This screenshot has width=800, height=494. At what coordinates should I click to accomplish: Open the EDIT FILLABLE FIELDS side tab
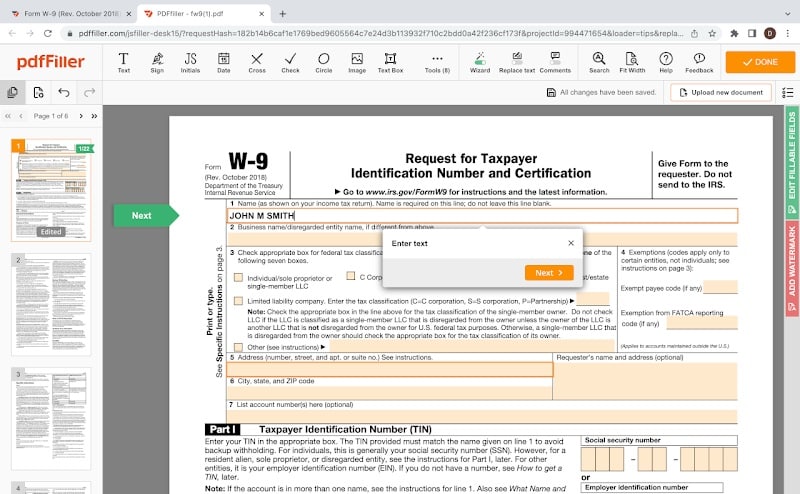[792, 163]
